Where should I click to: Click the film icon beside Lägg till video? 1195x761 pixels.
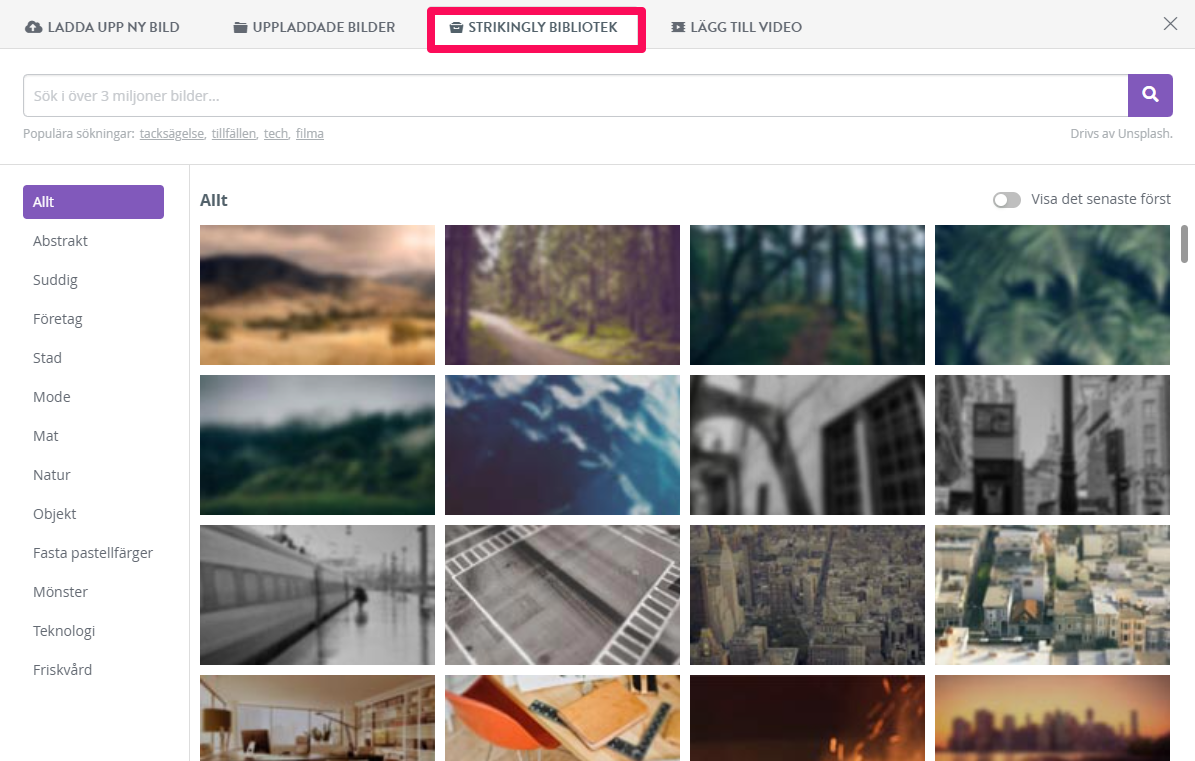(678, 27)
